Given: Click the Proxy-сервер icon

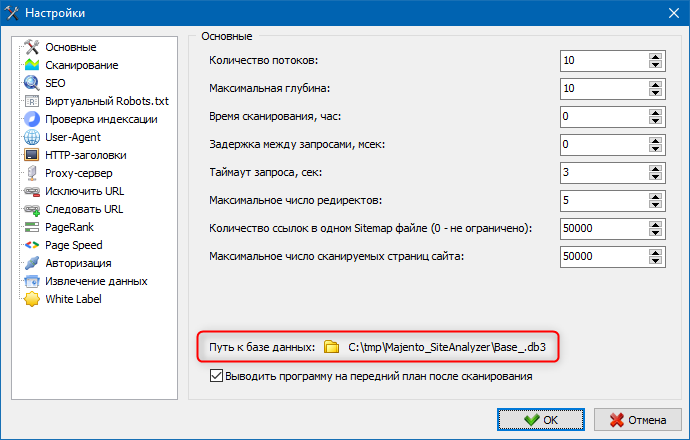Looking at the screenshot, I should coord(32,173).
